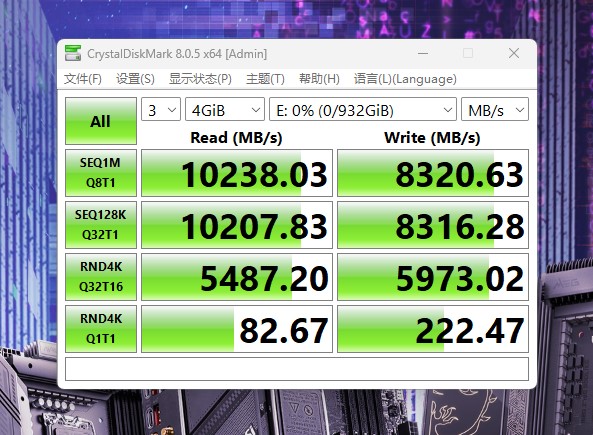Run the SEQ128K Q32T1 test

101,225
